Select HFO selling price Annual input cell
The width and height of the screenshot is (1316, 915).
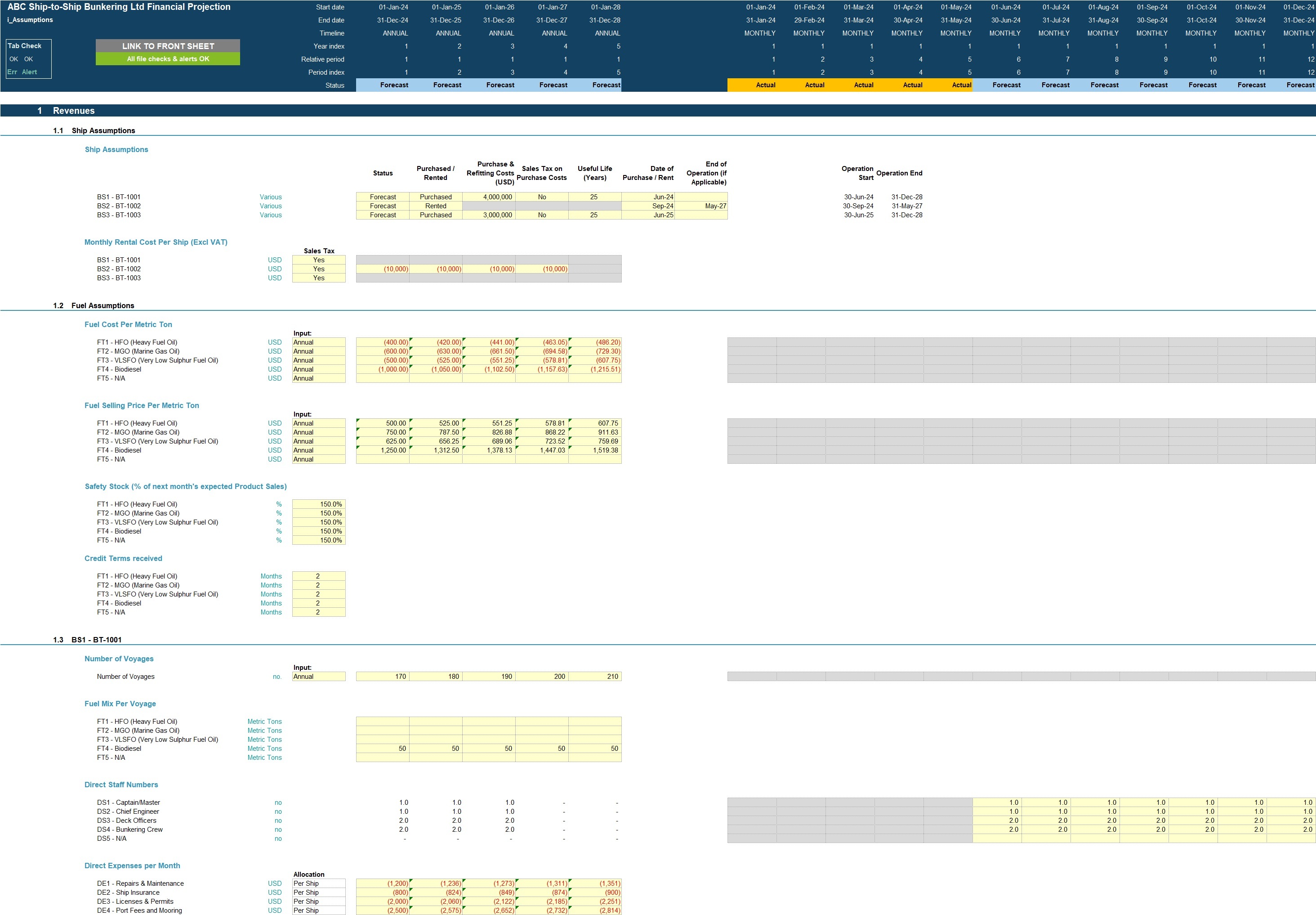pos(318,424)
